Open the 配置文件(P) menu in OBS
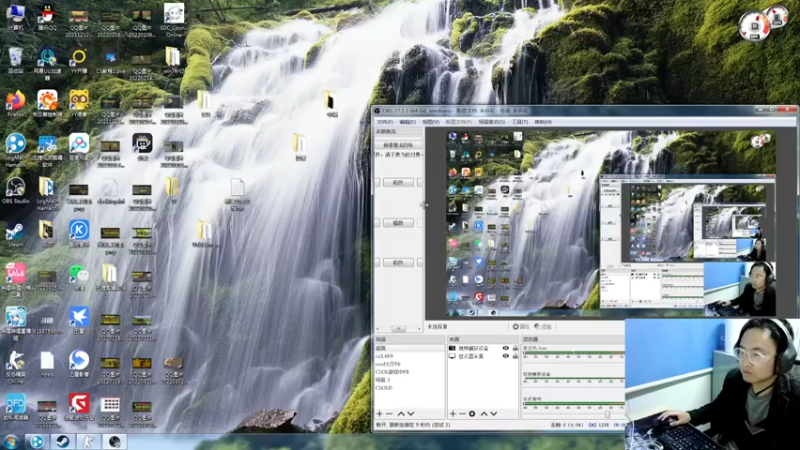This screenshot has width=800, height=450. (458, 122)
